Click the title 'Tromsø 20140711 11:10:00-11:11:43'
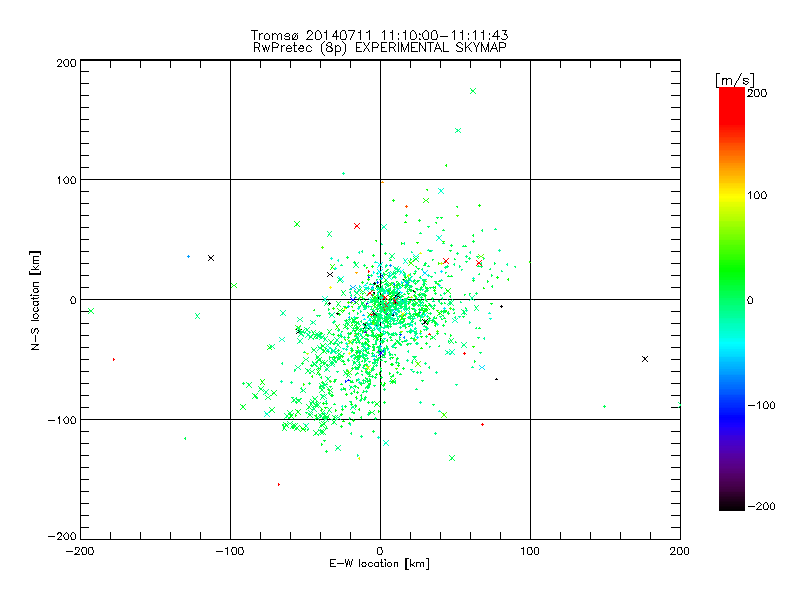 380,35
